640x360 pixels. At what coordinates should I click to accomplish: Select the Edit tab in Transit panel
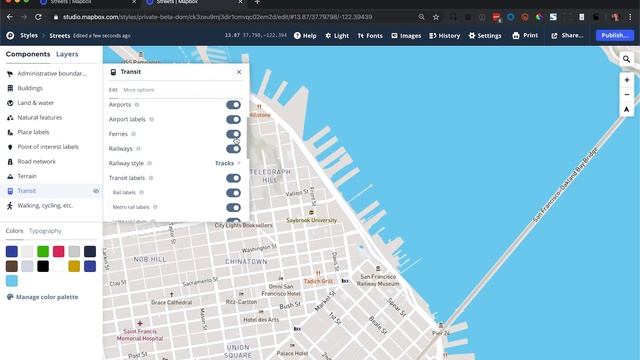(x=113, y=90)
